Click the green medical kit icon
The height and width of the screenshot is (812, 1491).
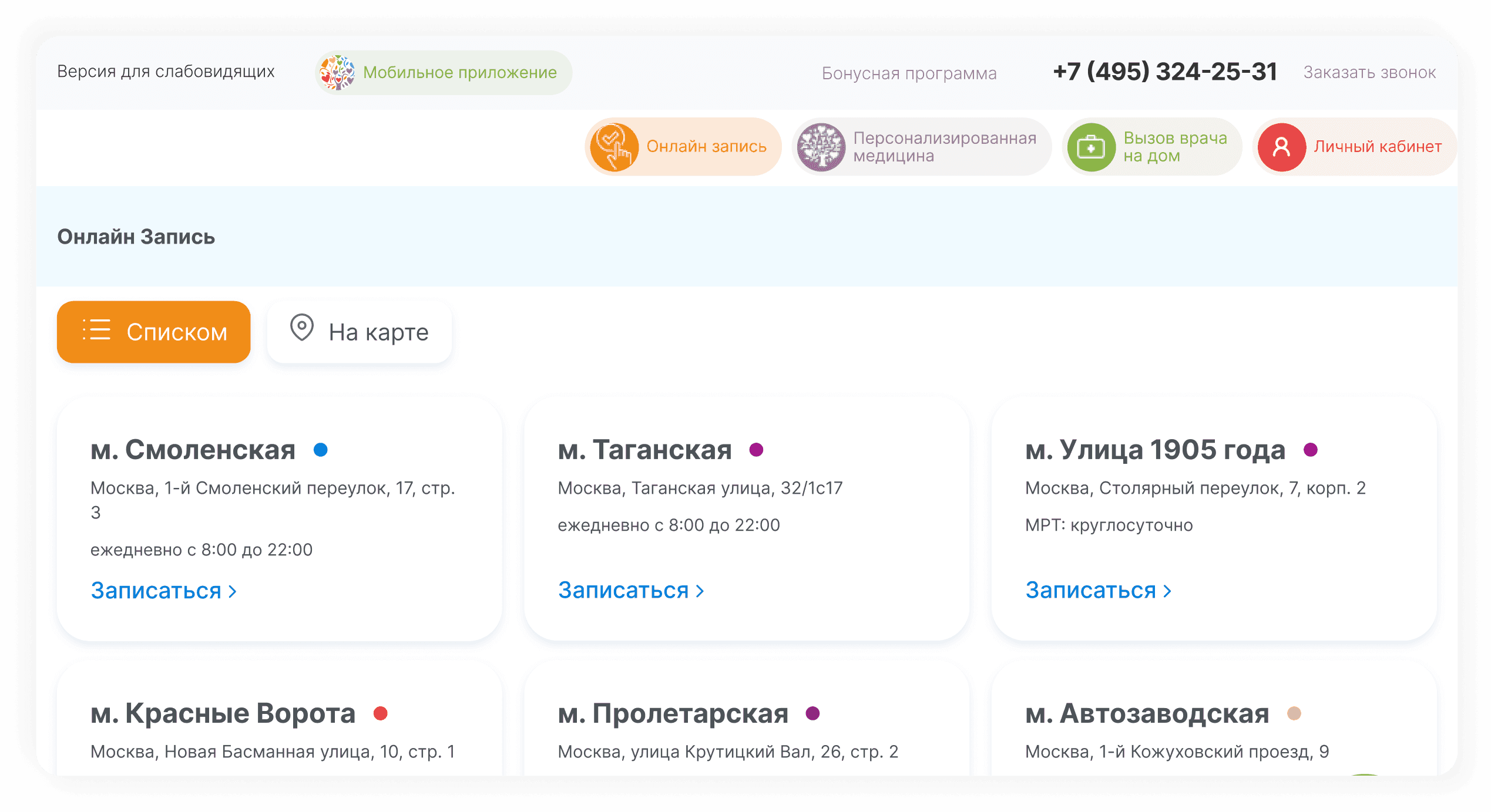pos(1091,147)
